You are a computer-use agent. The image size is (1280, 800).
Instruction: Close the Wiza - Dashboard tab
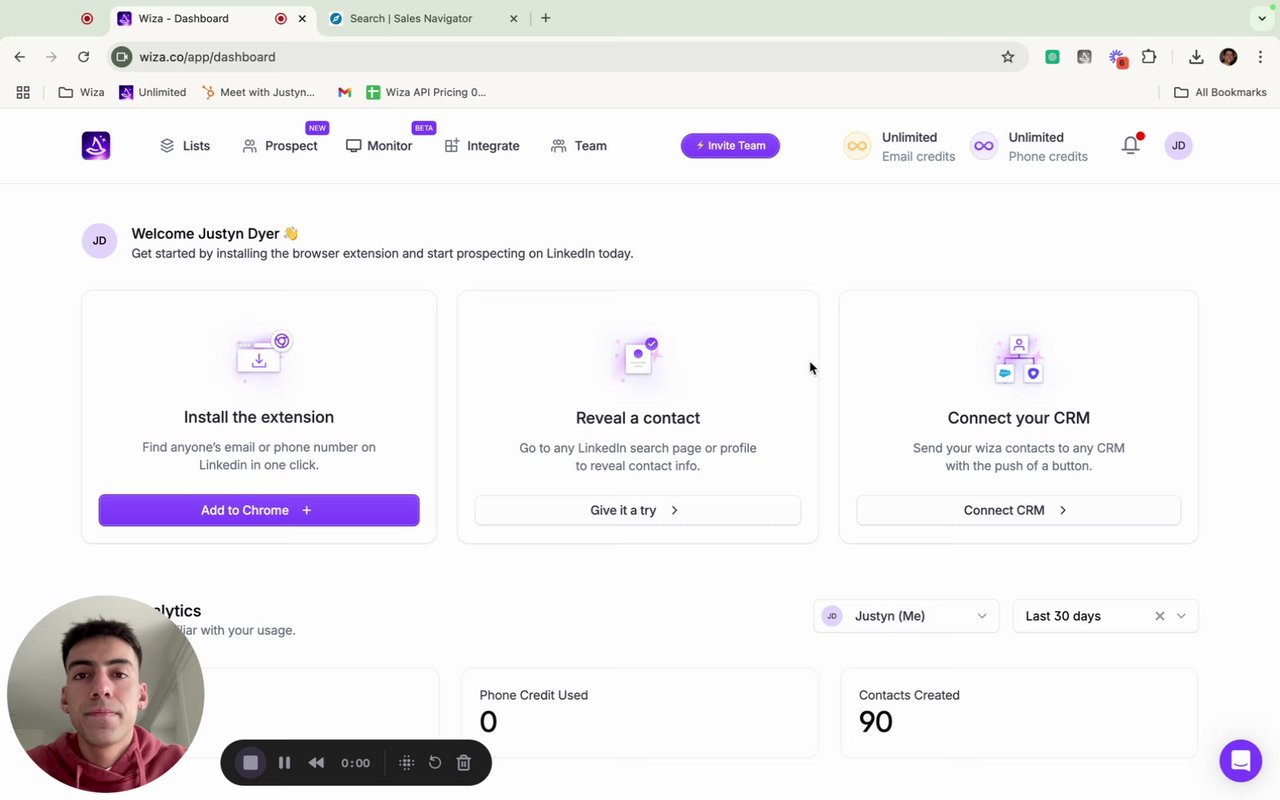[x=302, y=18]
